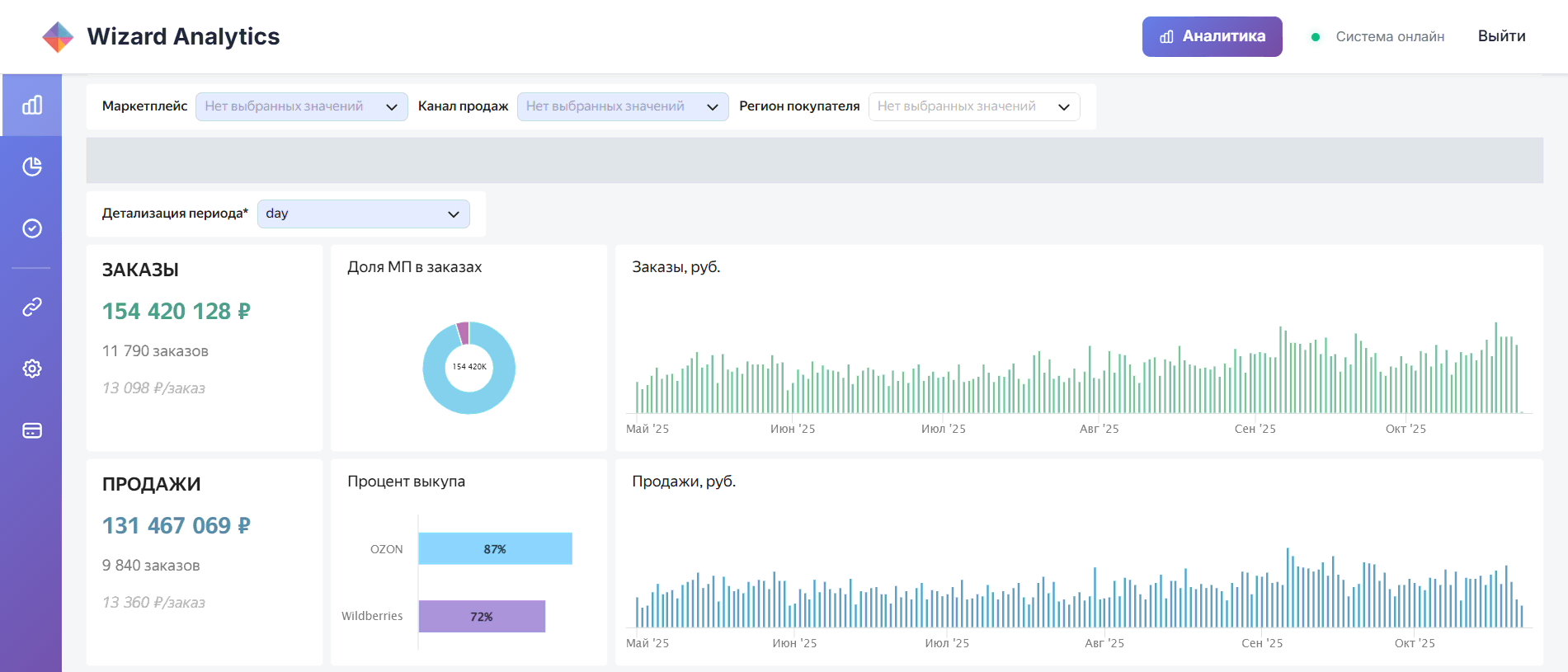
Task: Click the ПРОДАЖИ card heading
Action: click(151, 484)
